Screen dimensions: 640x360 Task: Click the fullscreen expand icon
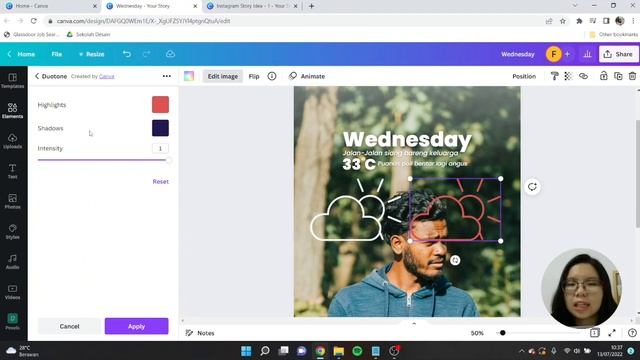tap(612, 333)
